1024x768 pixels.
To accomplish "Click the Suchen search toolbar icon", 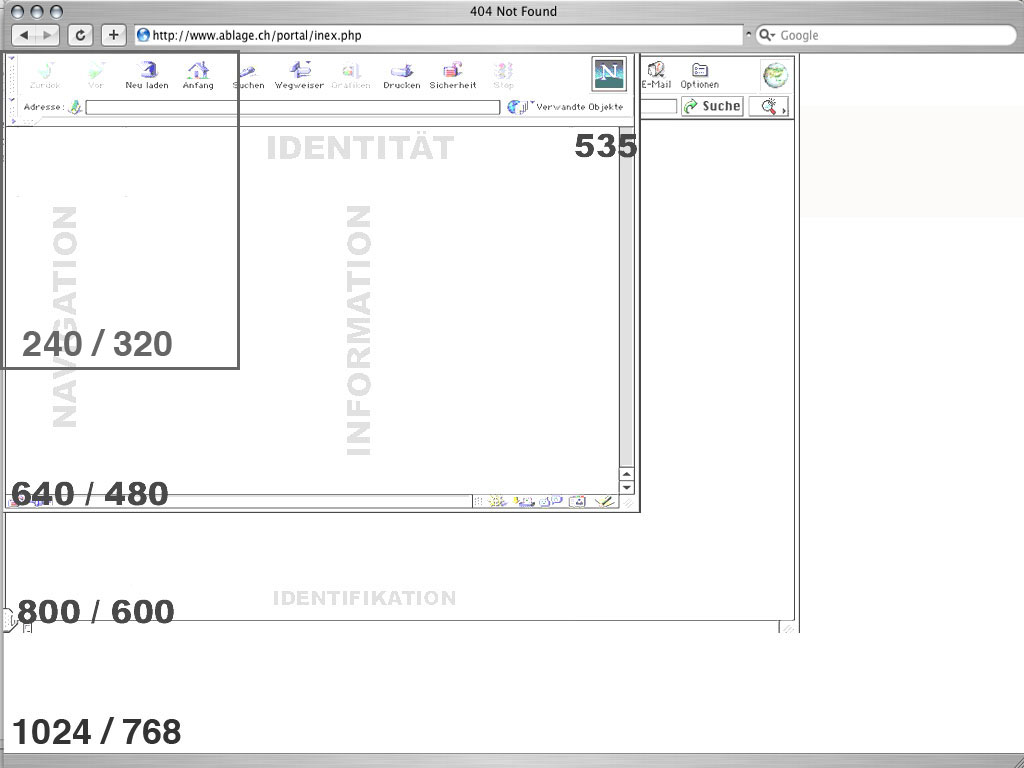I will click(x=249, y=75).
